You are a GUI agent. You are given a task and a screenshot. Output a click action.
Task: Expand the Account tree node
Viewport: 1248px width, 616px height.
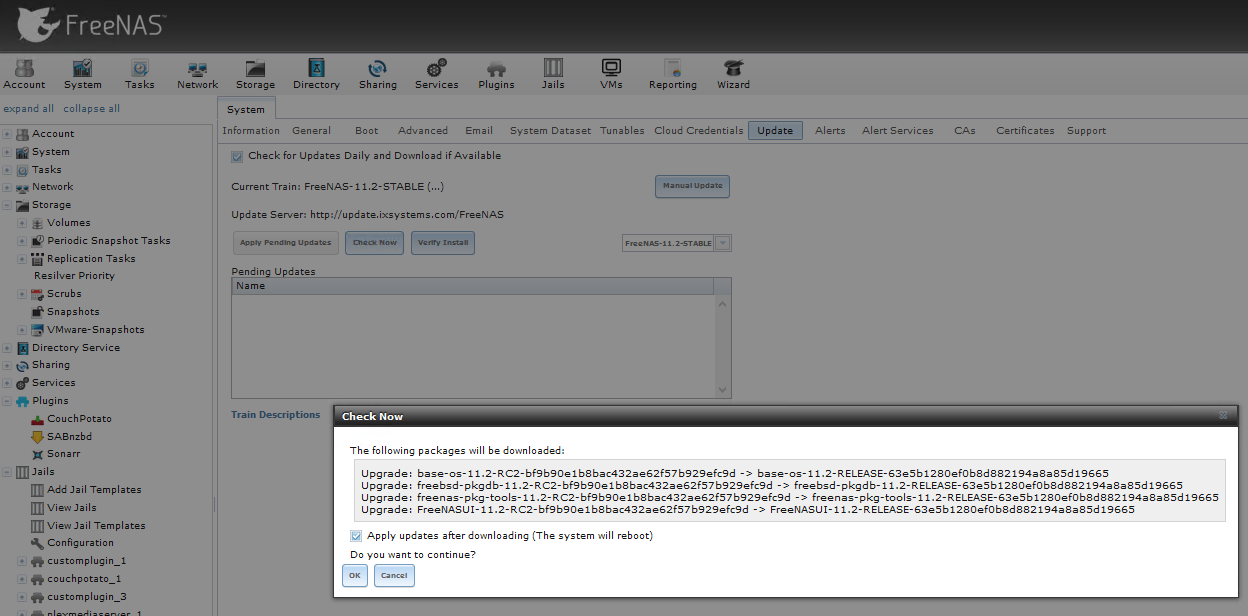(x=7, y=134)
